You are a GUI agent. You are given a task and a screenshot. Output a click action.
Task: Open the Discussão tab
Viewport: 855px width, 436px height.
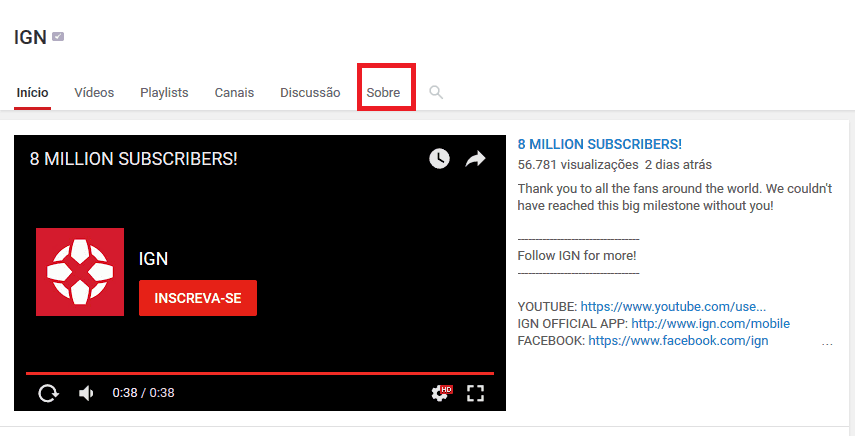310,93
